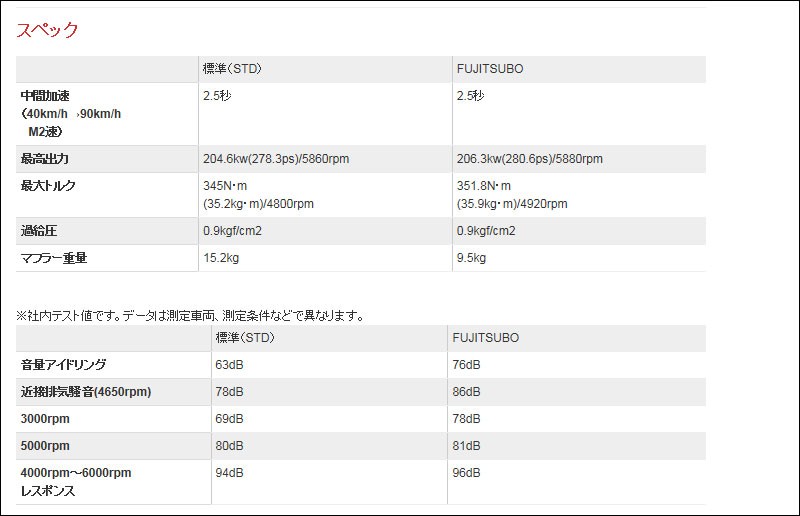Select the 80dB value
Viewport: 800px width, 516px height.
click(229, 446)
